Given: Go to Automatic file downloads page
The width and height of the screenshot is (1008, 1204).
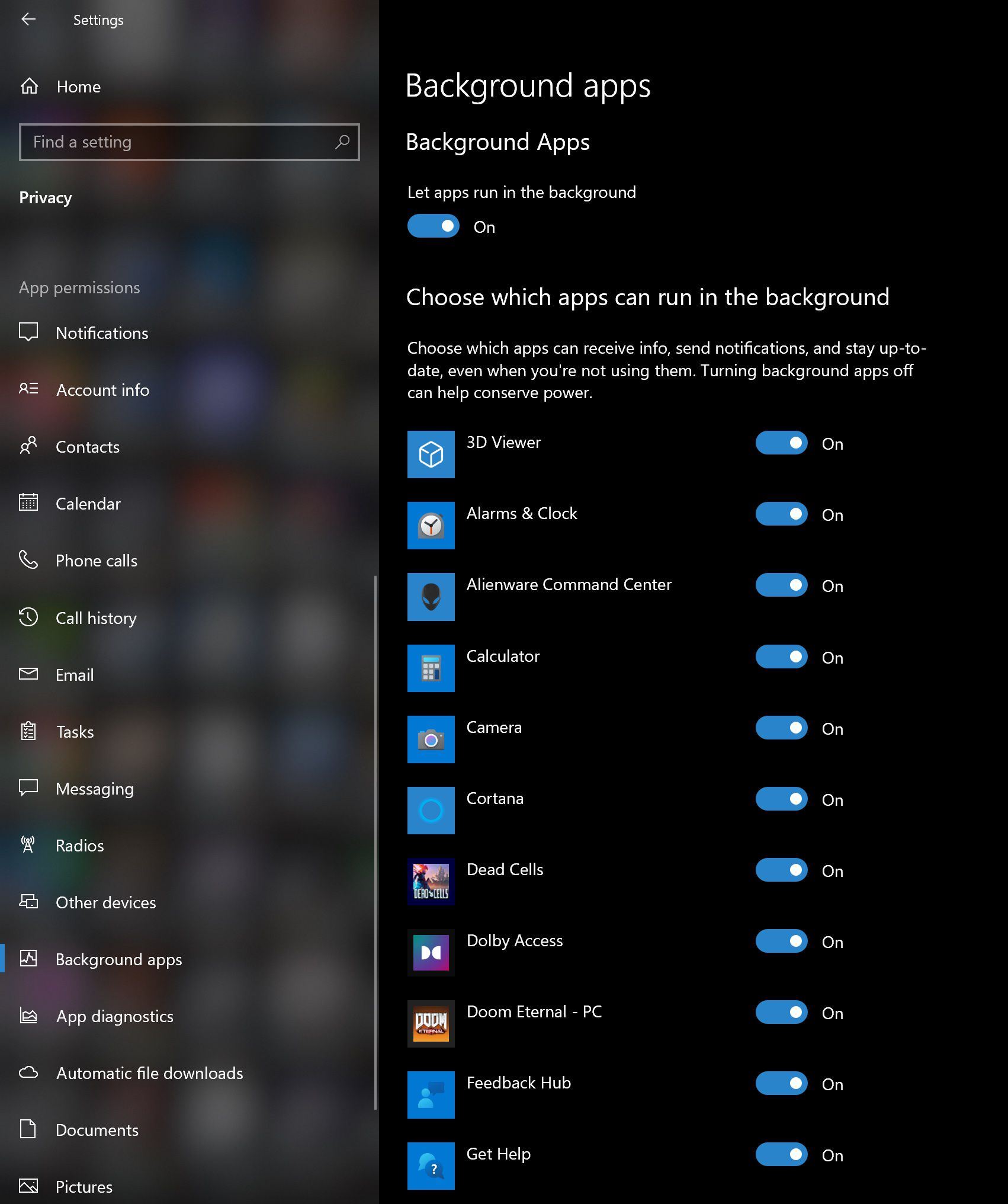Looking at the screenshot, I should [149, 1073].
